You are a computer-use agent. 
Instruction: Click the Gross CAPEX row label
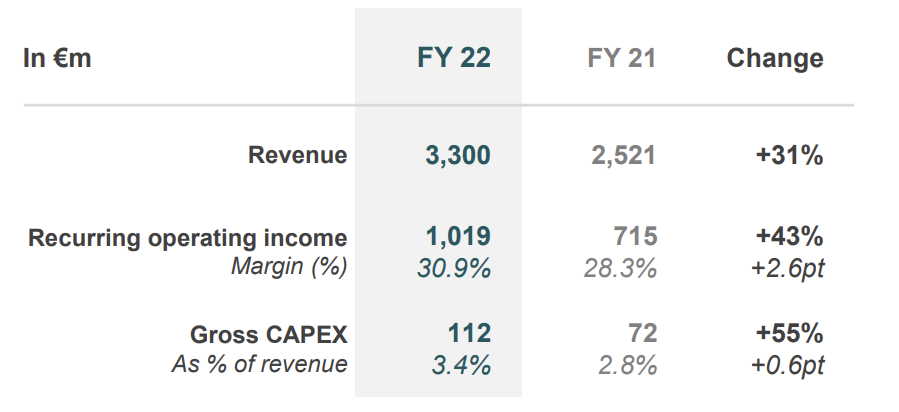pyautogui.click(x=269, y=335)
